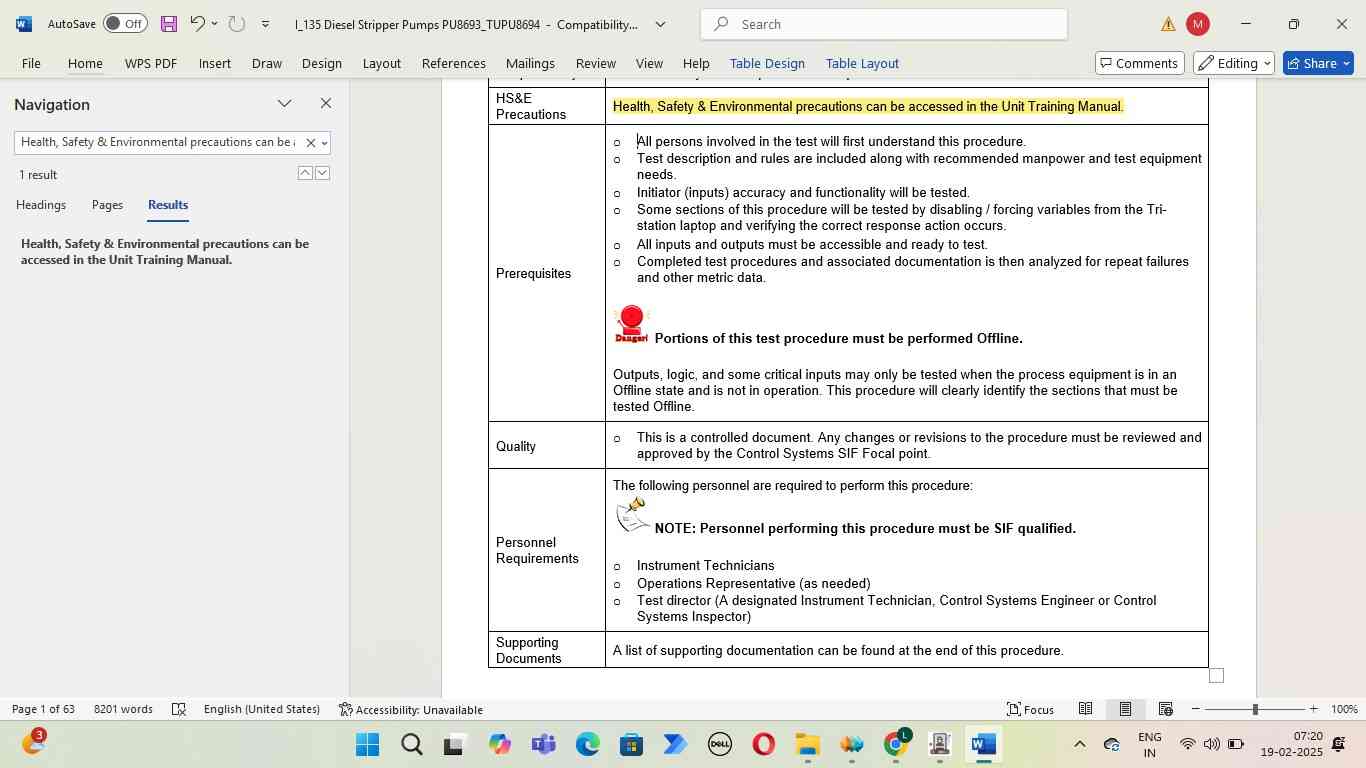
Task: Switch to Web Layout view icon
Action: (x=1165, y=709)
